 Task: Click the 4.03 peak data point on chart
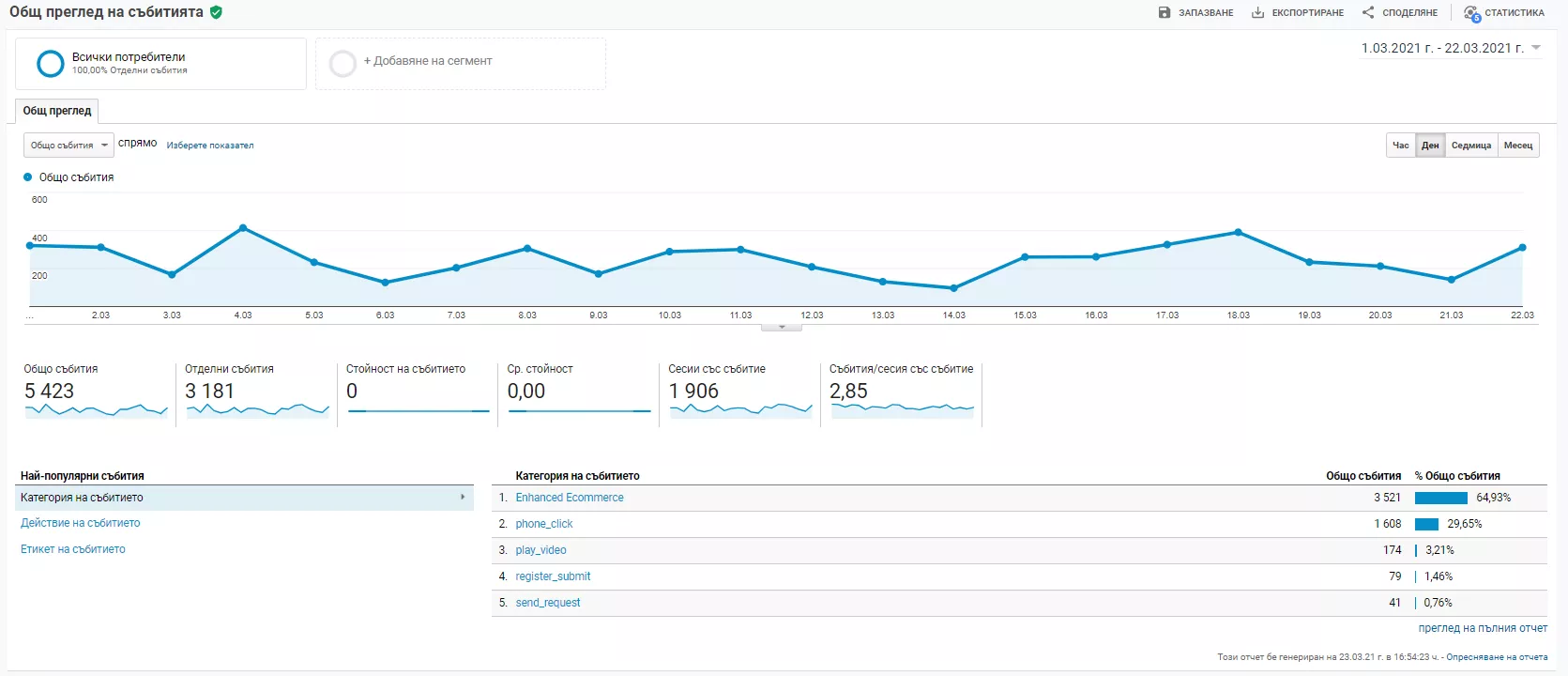(243, 228)
